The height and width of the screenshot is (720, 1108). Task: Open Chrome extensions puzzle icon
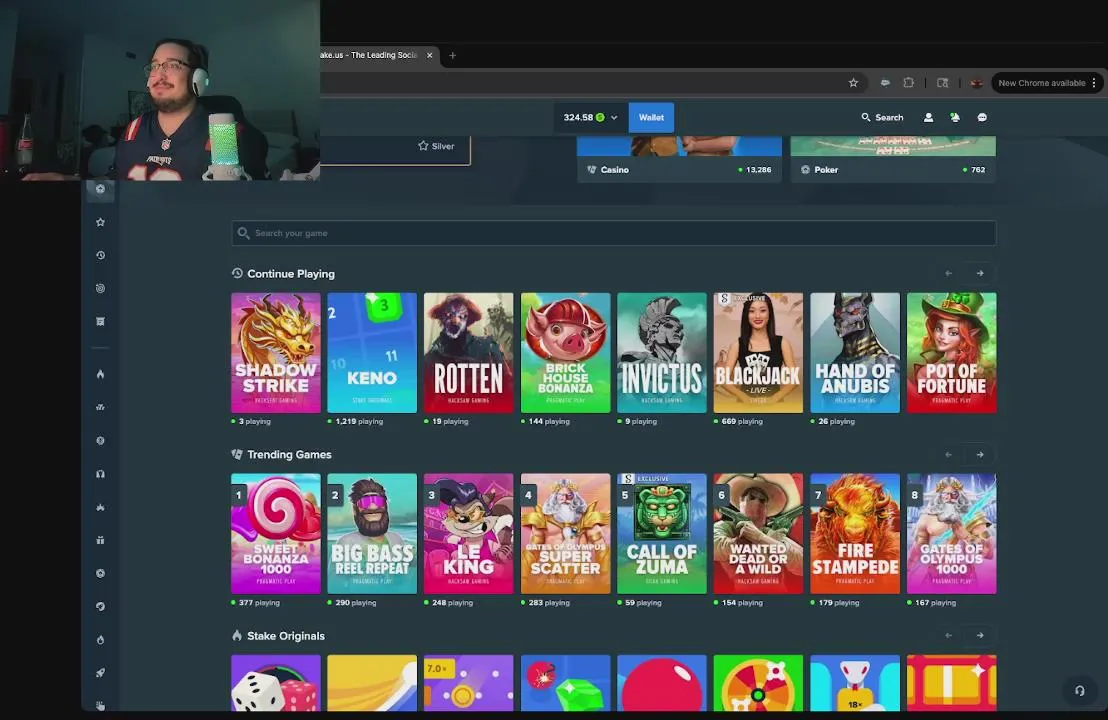[x=909, y=83]
